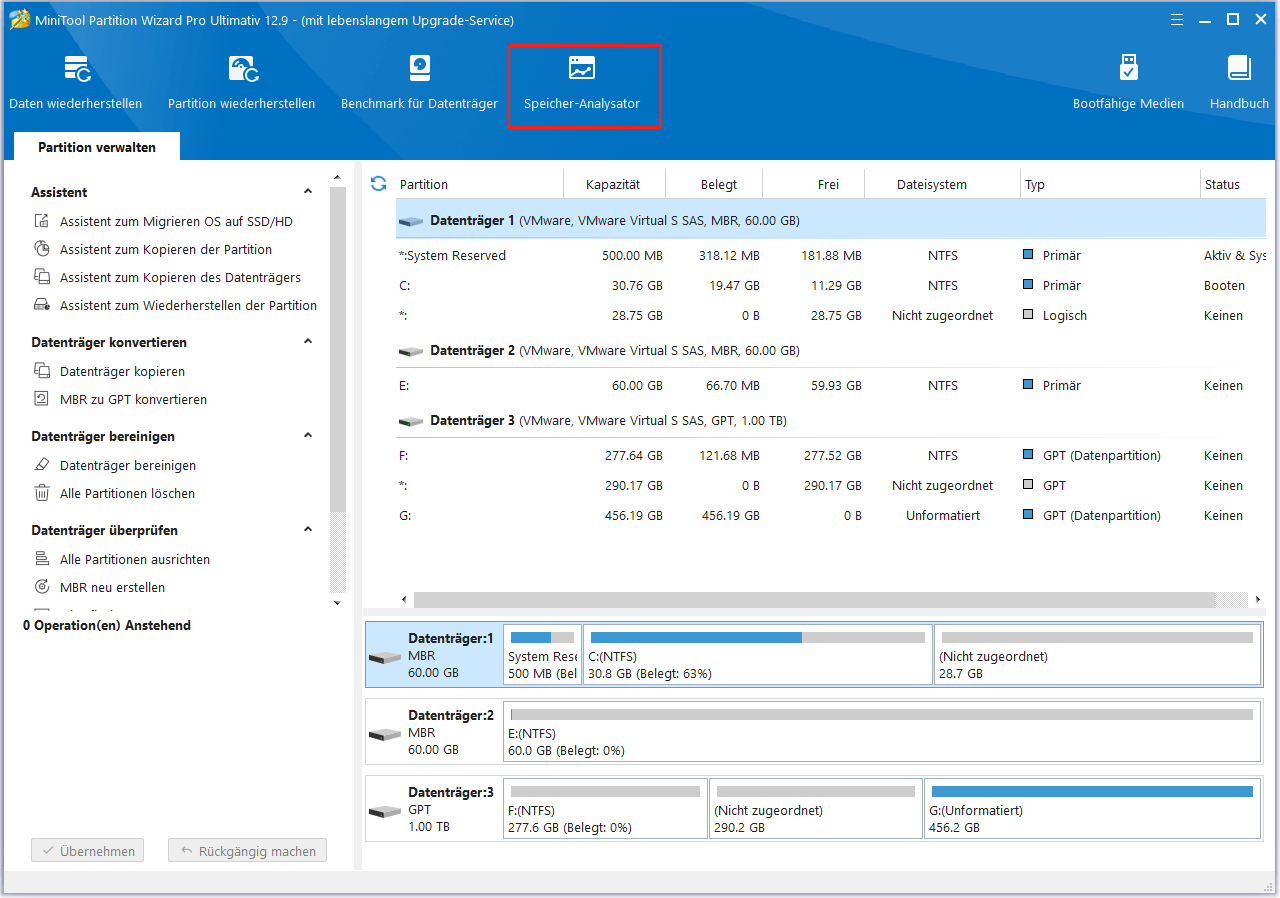Select Datenträger 2 header row
The image size is (1280, 898).
(830, 351)
